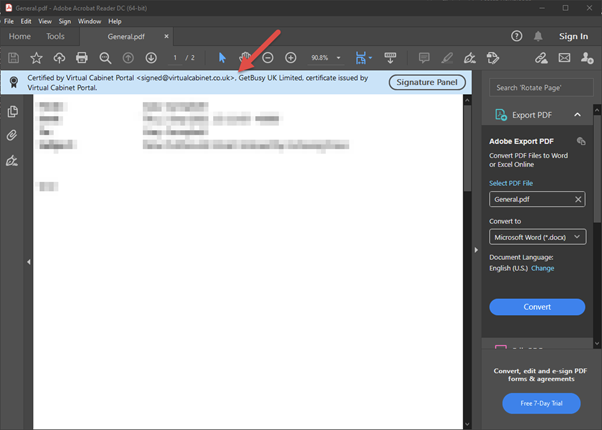
Task: Select the Hand pan tool
Action: pyautogui.click(x=245, y=58)
